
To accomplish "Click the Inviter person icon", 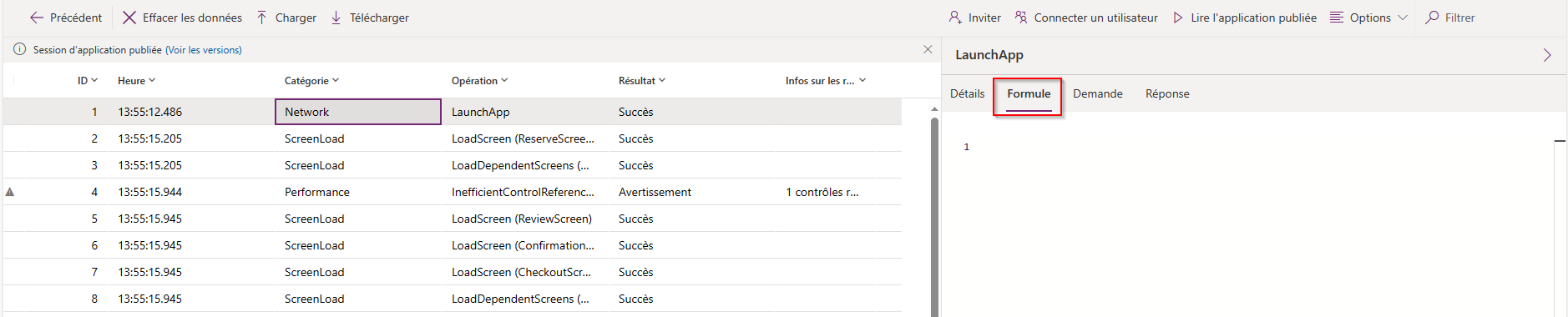I will tap(955, 18).
